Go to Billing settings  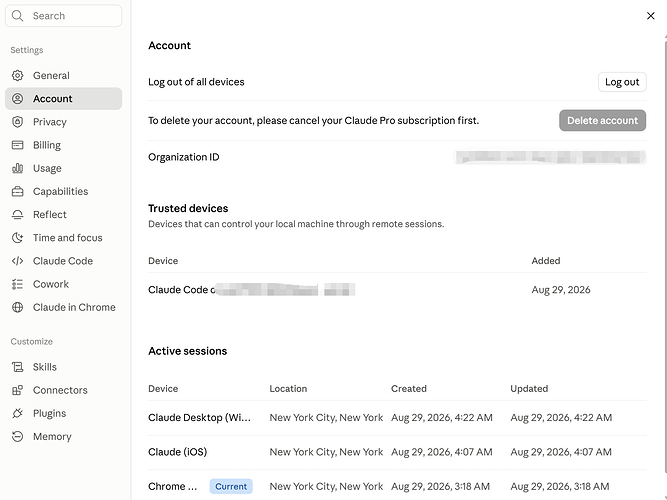pyautogui.click(x=63, y=145)
